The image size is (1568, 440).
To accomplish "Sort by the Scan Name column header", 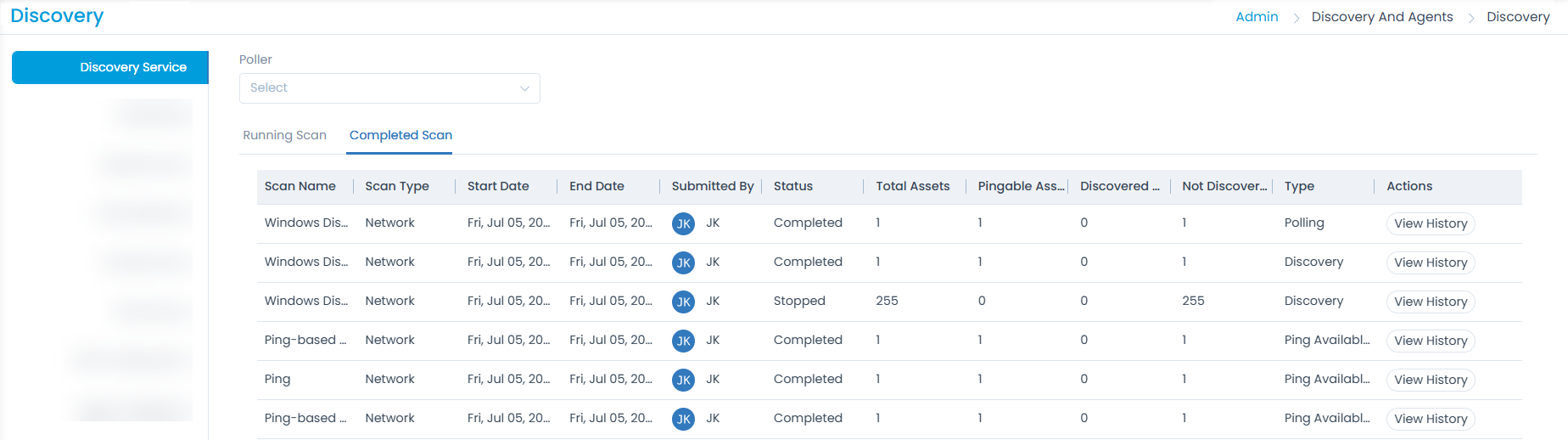I will click(x=300, y=186).
